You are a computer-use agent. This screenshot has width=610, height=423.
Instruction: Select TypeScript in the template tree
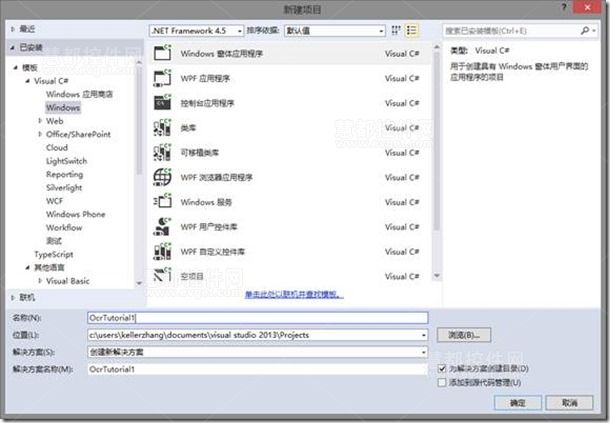(x=54, y=254)
